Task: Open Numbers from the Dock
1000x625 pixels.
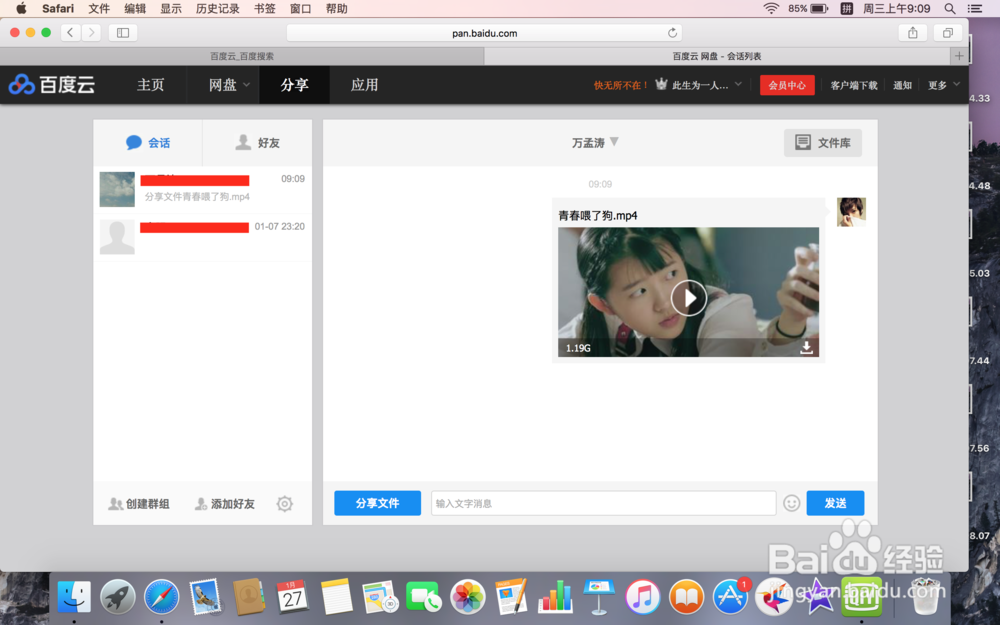Action: (x=555, y=597)
